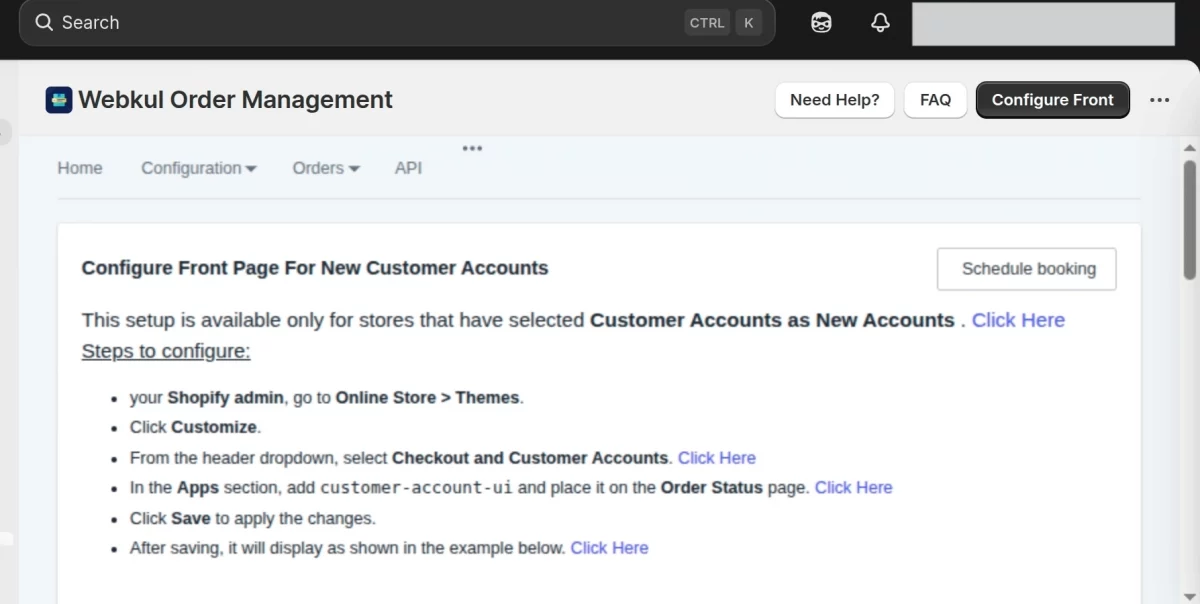Open the app header three-dot menu
This screenshot has width=1200, height=604.
coord(1159,100)
